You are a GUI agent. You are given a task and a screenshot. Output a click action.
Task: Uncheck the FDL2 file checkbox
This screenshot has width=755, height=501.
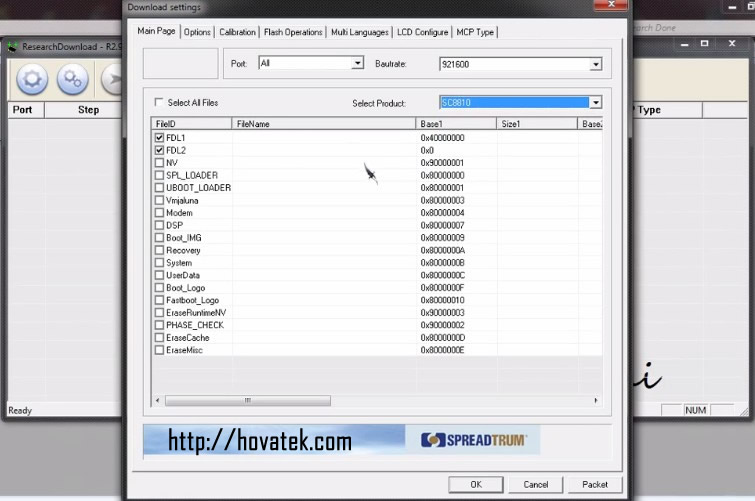(x=160, y=150)
